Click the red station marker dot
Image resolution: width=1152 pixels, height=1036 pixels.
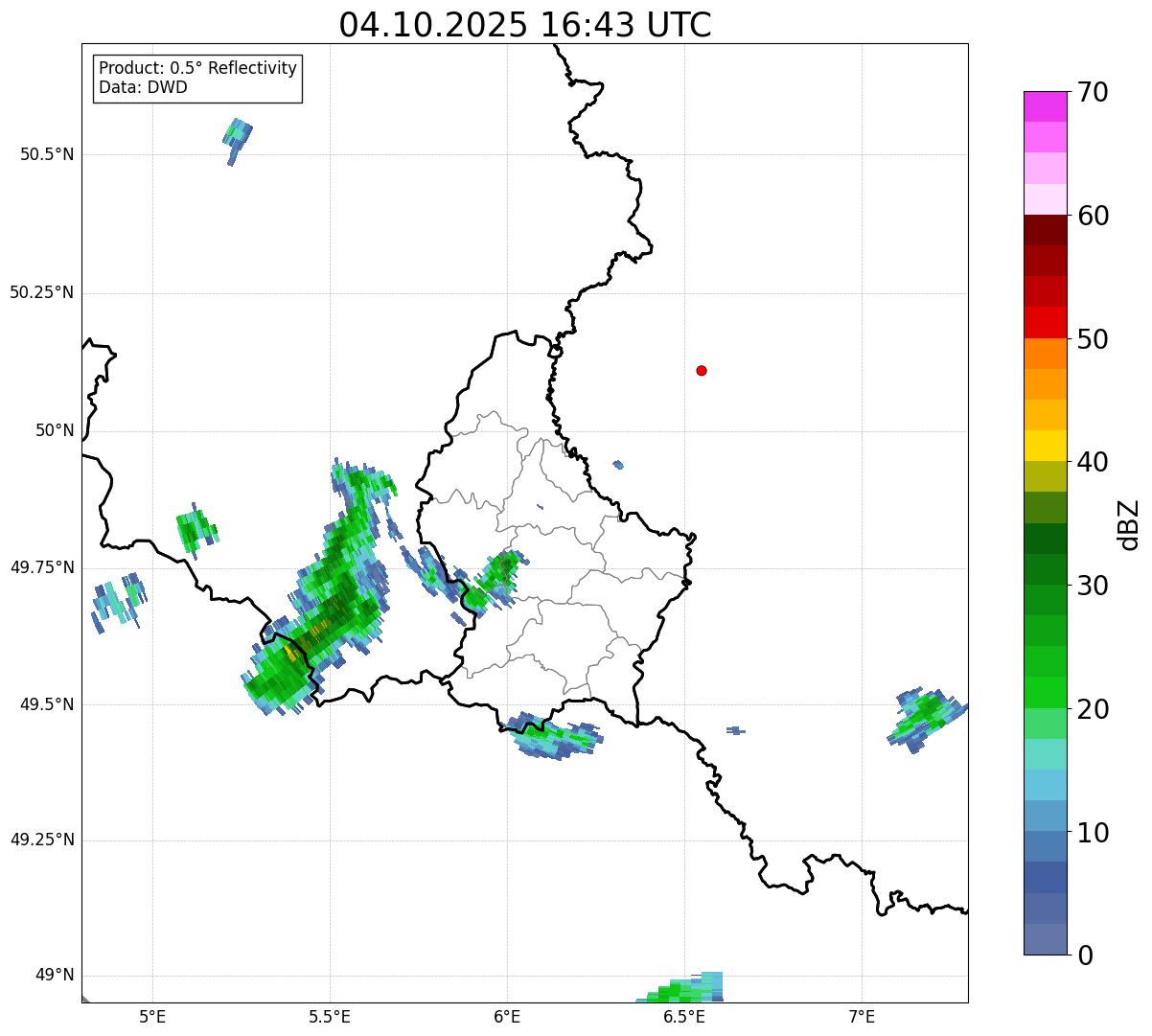coord(702,370)
